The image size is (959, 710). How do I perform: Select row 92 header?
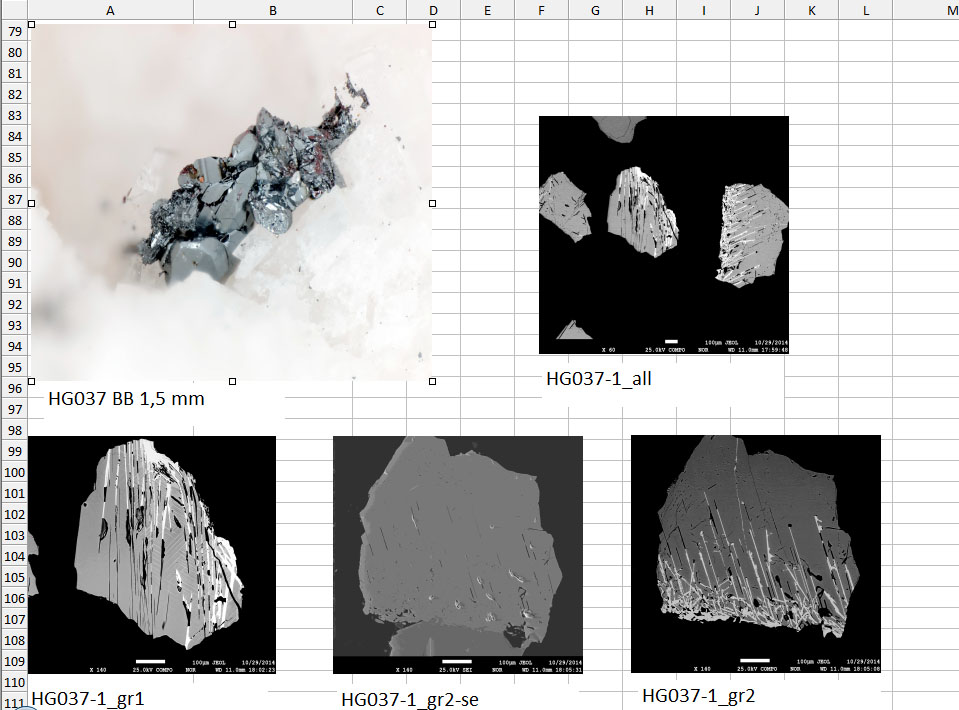click(15, 305)
